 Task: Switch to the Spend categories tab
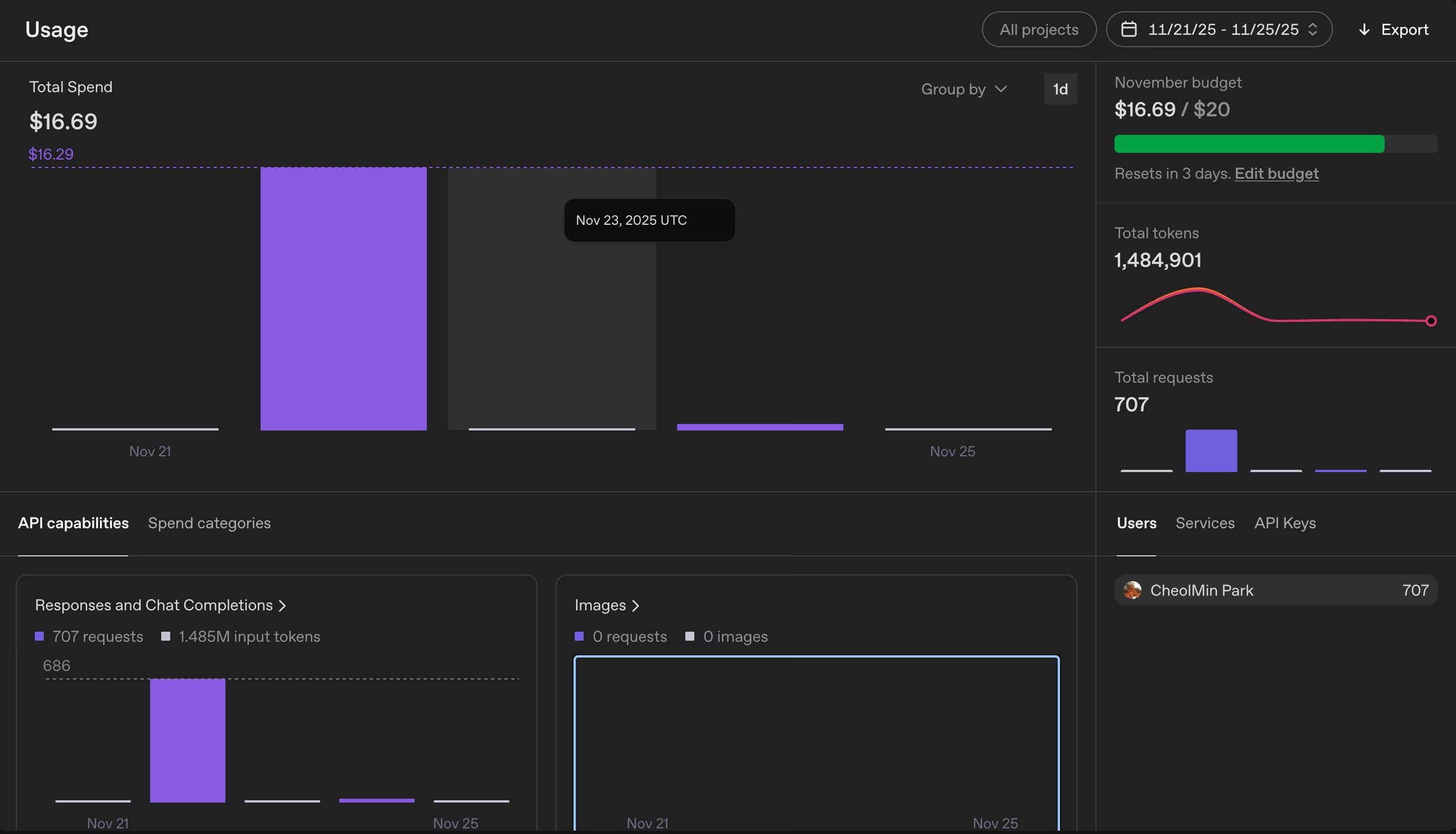pyautogui.click(x=209, y=523)
